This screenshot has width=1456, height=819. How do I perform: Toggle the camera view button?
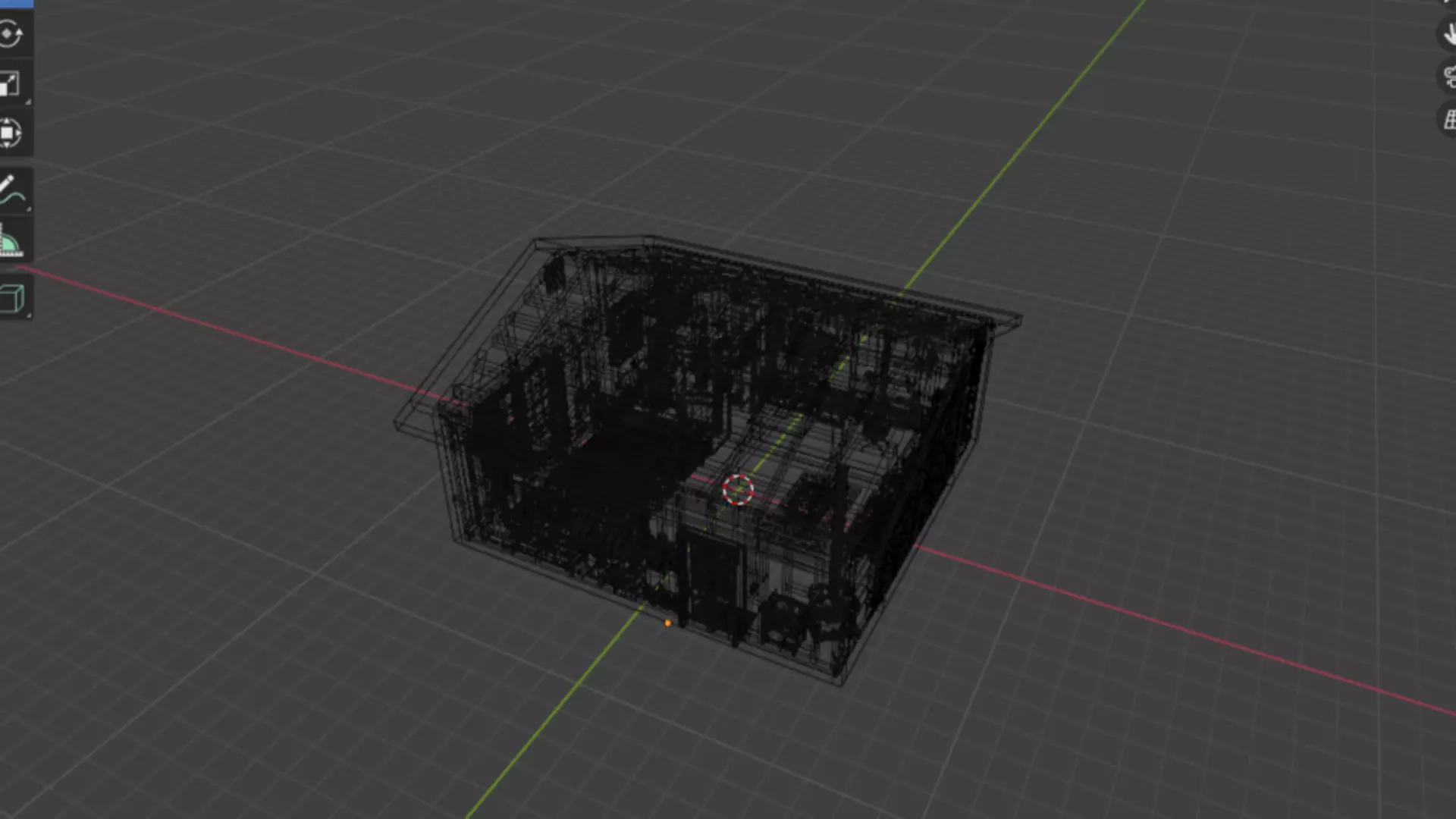pos(1448,76)
